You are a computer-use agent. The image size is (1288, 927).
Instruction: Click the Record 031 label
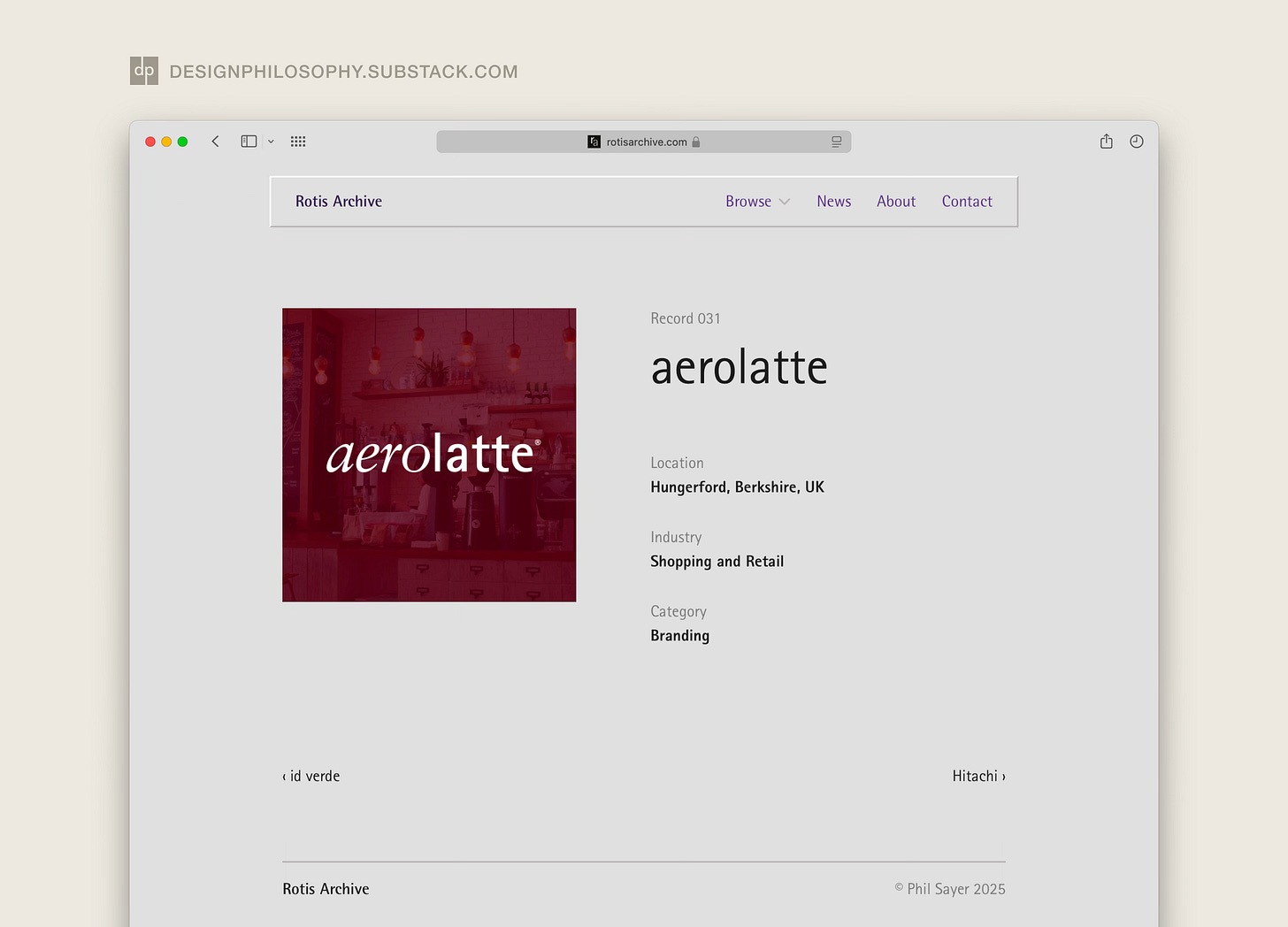[686, 318]
